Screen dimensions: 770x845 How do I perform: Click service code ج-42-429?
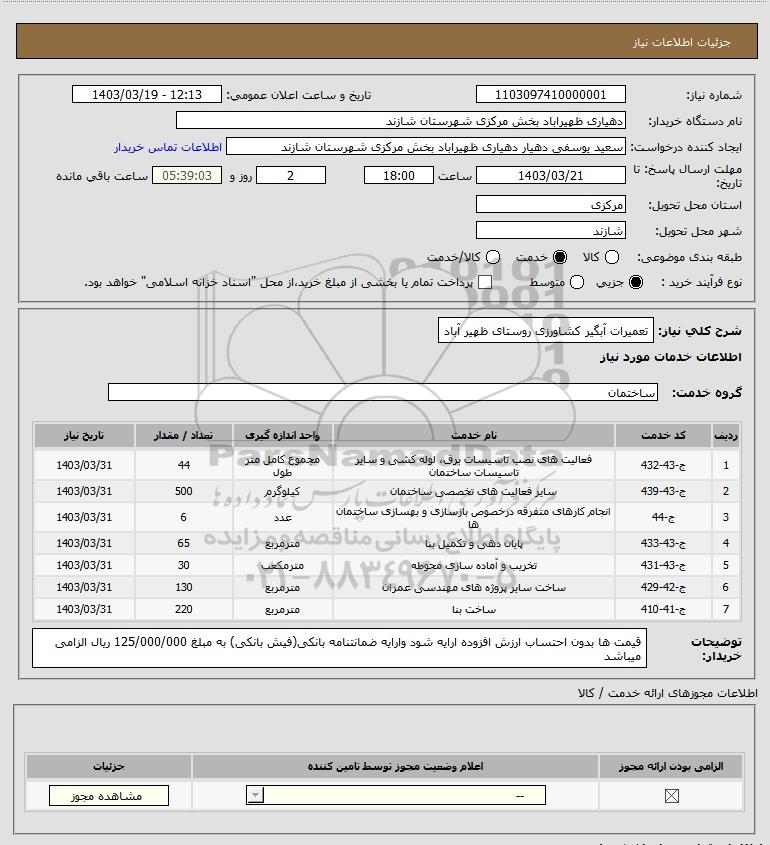coord(663,587)
